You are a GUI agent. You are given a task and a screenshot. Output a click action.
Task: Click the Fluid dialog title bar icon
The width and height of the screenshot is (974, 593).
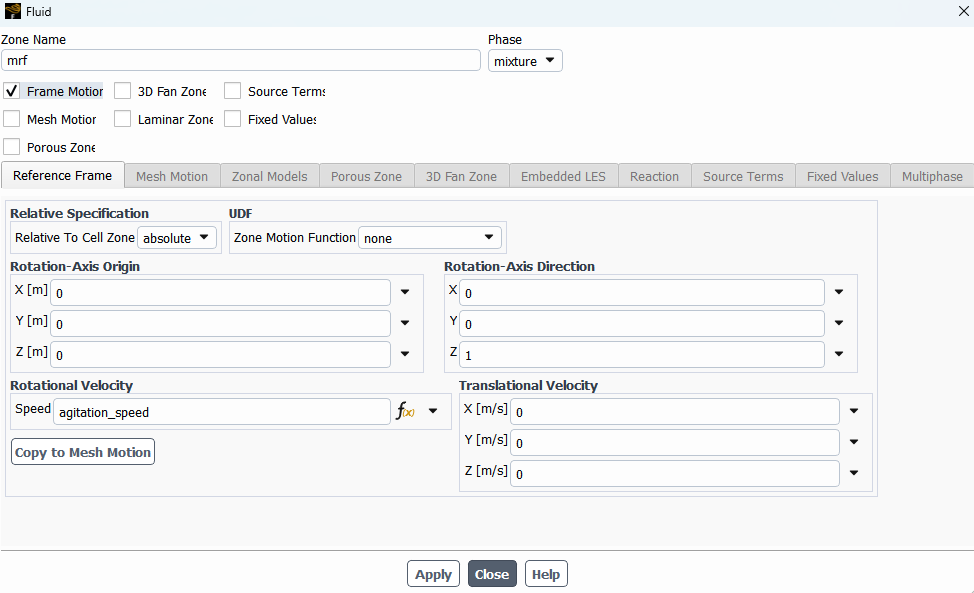pyautogui.click(x=12, y=12)
